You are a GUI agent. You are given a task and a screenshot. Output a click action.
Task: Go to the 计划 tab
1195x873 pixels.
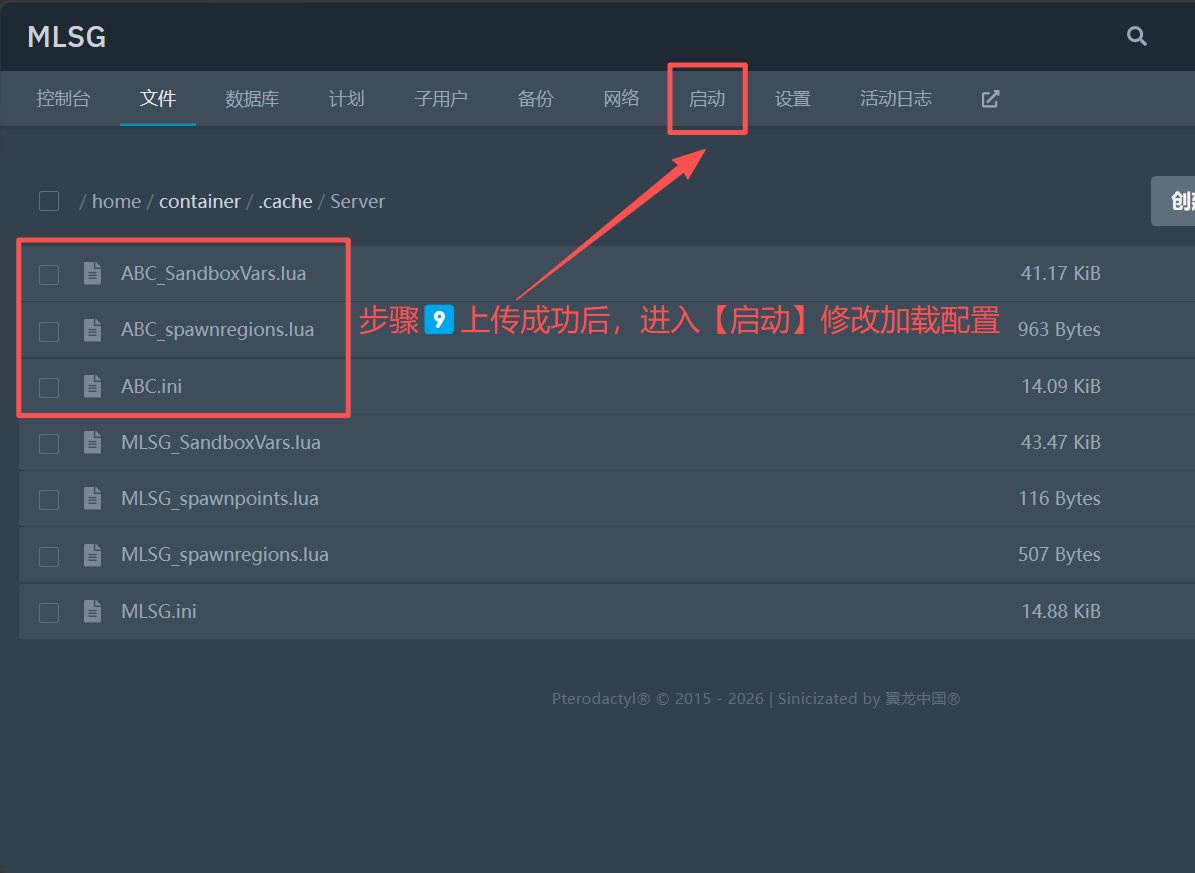[x=347, y=99]
